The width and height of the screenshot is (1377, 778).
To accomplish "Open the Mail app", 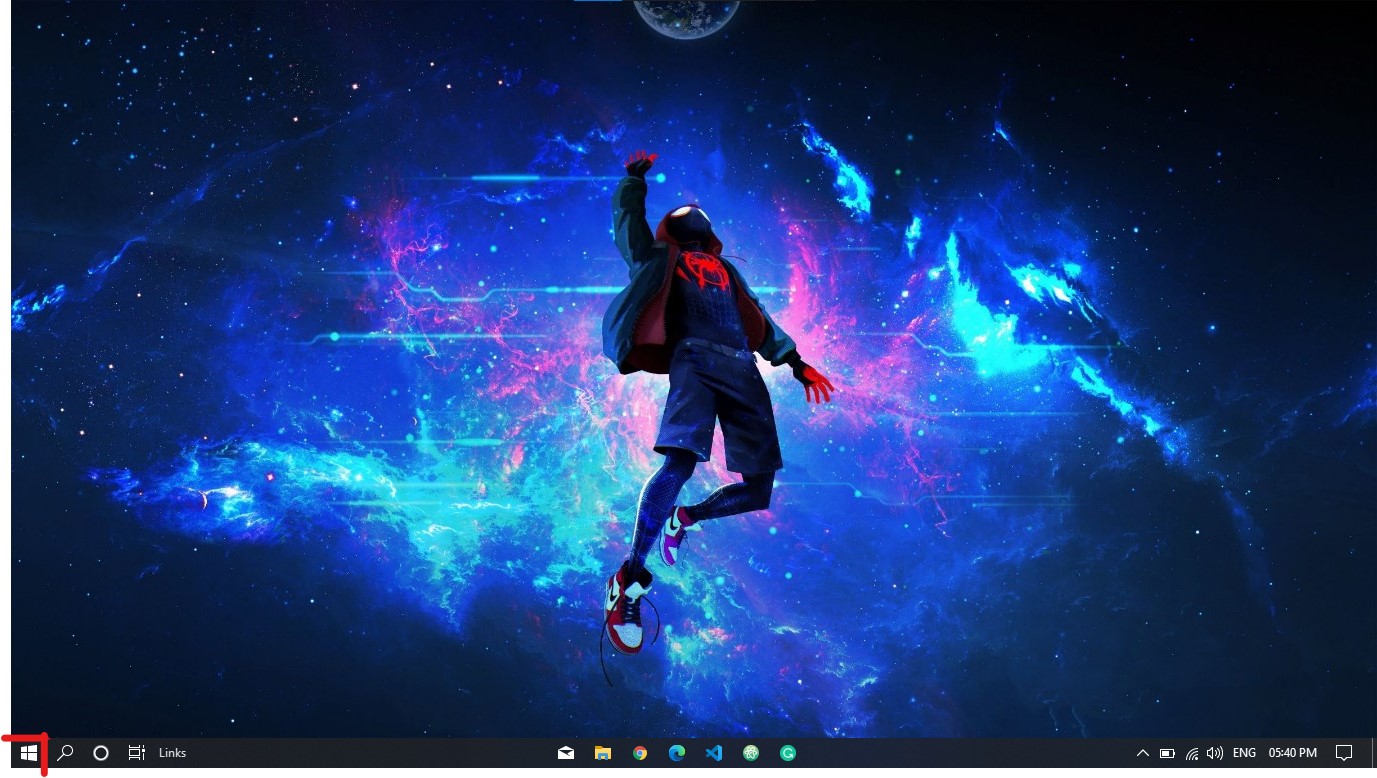I will (x=566, y=753).
